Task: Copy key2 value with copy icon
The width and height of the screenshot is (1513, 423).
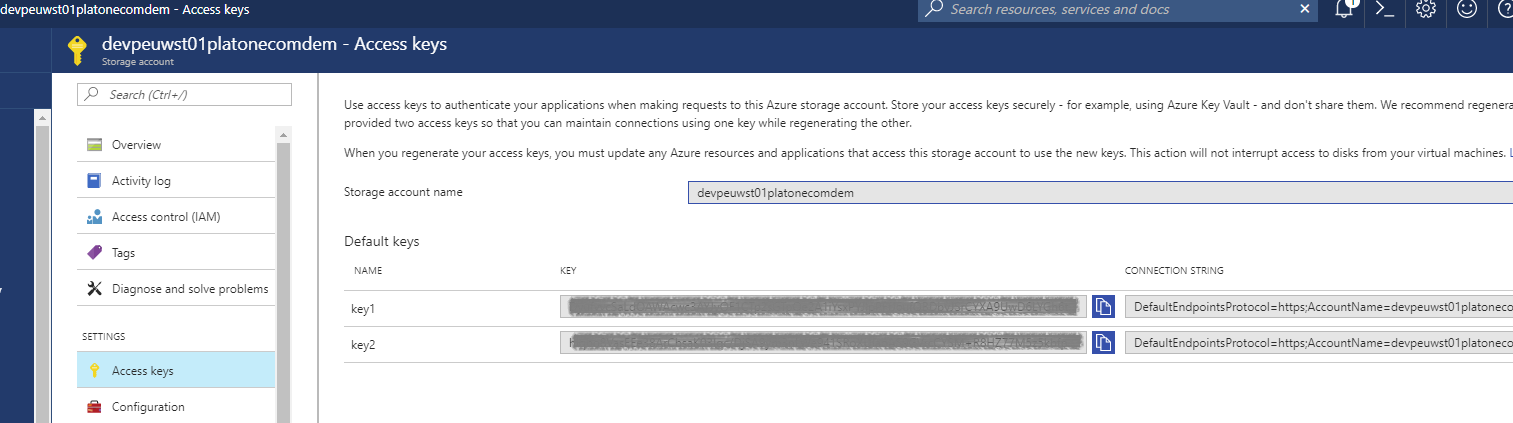Action: [1103, 343]
